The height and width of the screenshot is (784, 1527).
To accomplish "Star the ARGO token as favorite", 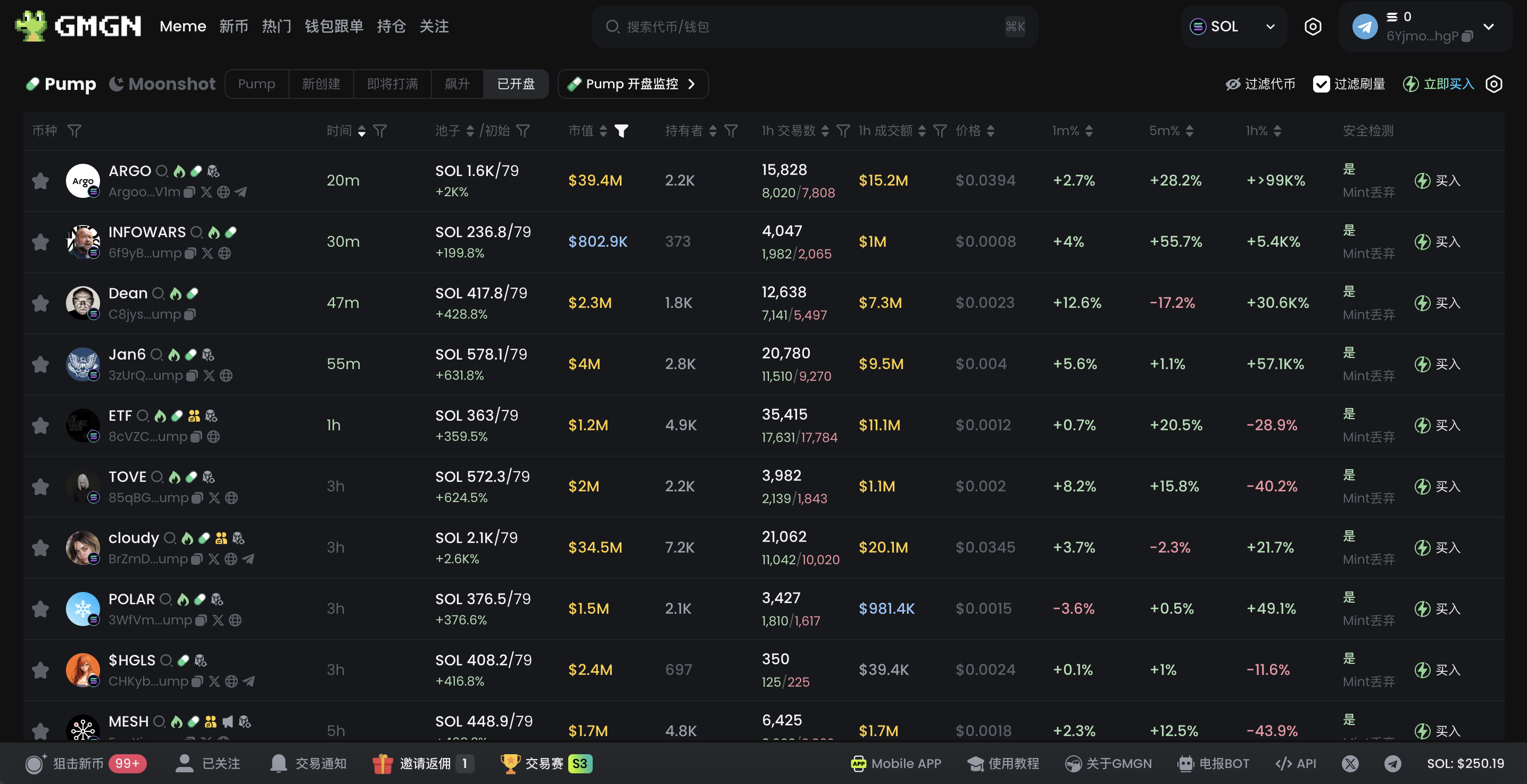I will (40, 181).
